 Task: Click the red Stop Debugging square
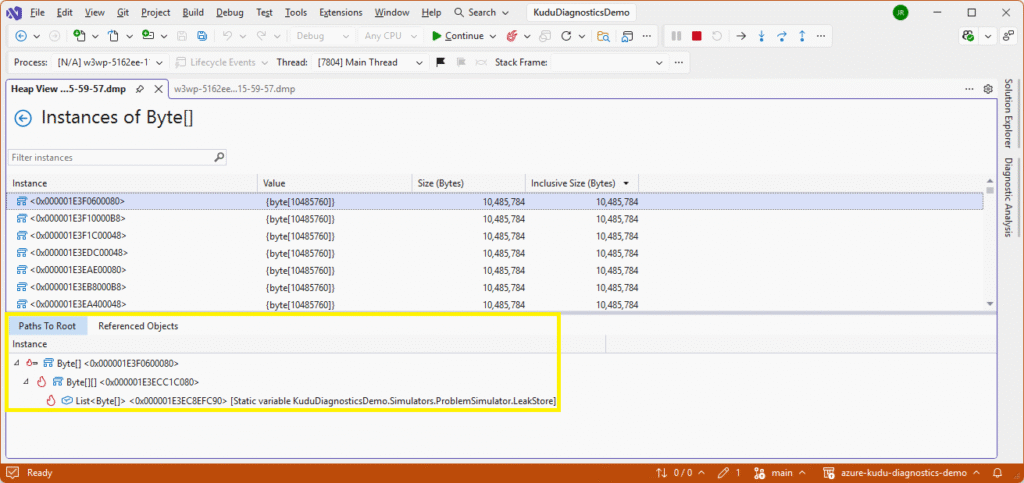tap(697, 36)
